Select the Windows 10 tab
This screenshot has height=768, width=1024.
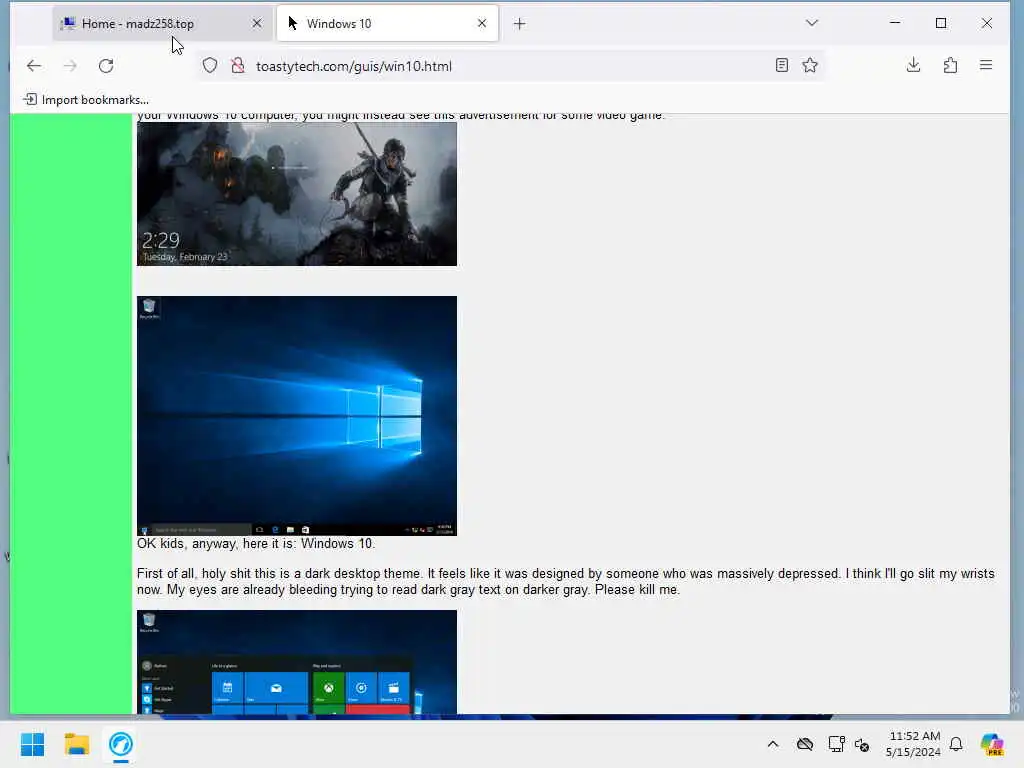(387, 24)
